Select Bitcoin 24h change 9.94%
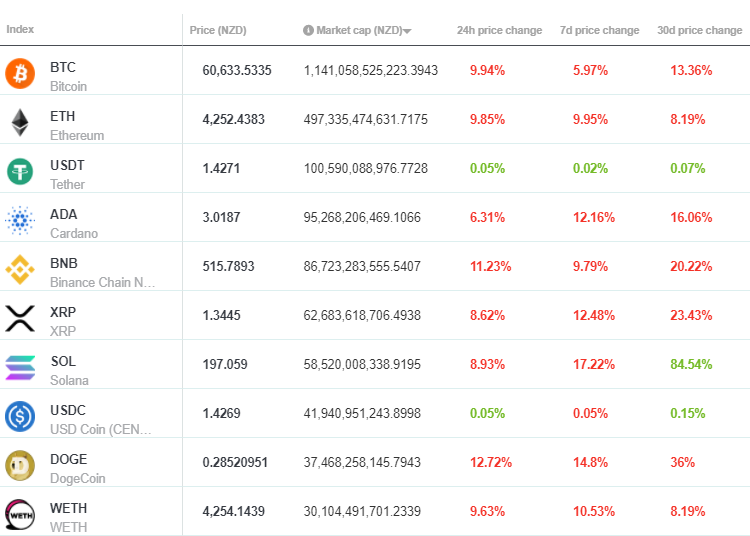 pyautogui.click(x=487, y=71)
